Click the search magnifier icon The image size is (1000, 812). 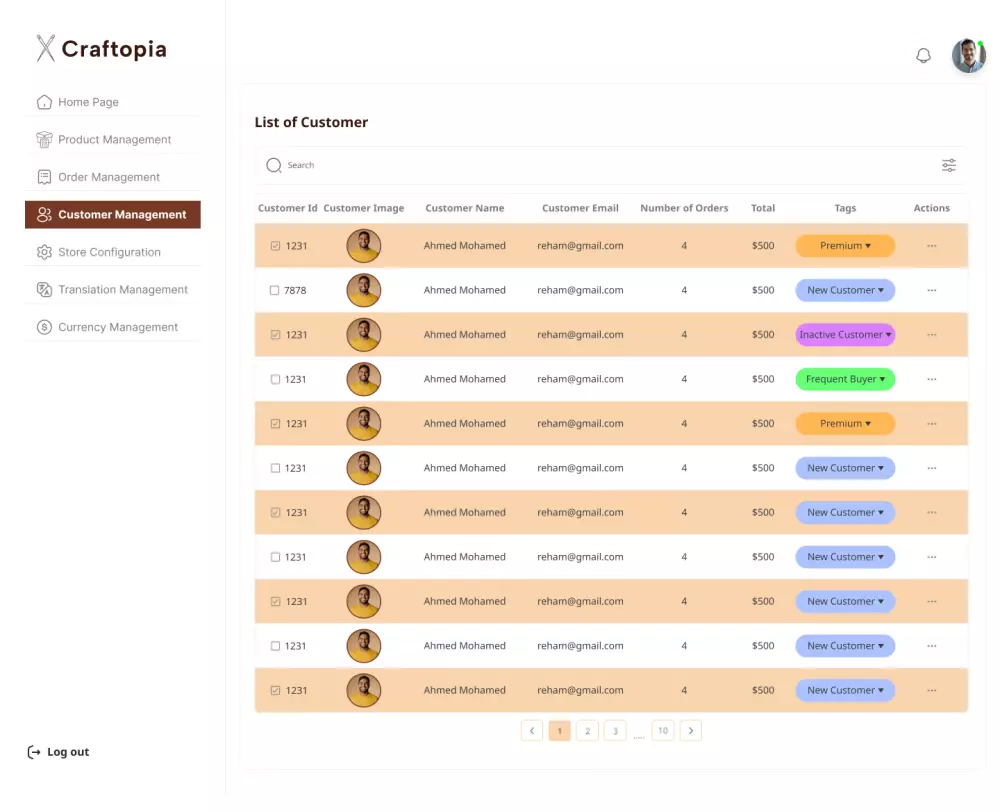[273, 165]
